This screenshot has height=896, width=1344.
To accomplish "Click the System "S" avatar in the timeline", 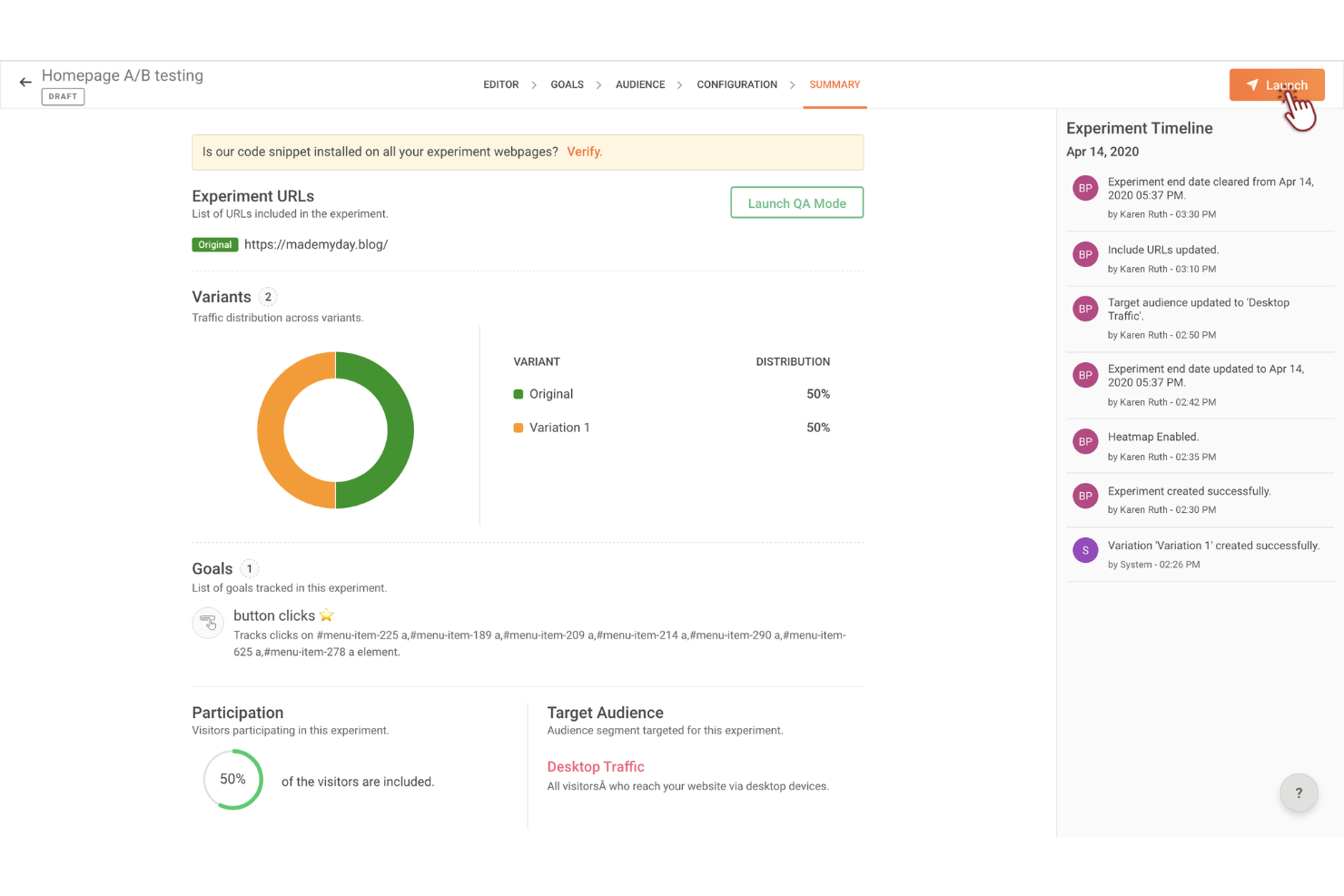I will click(1085, 550).
